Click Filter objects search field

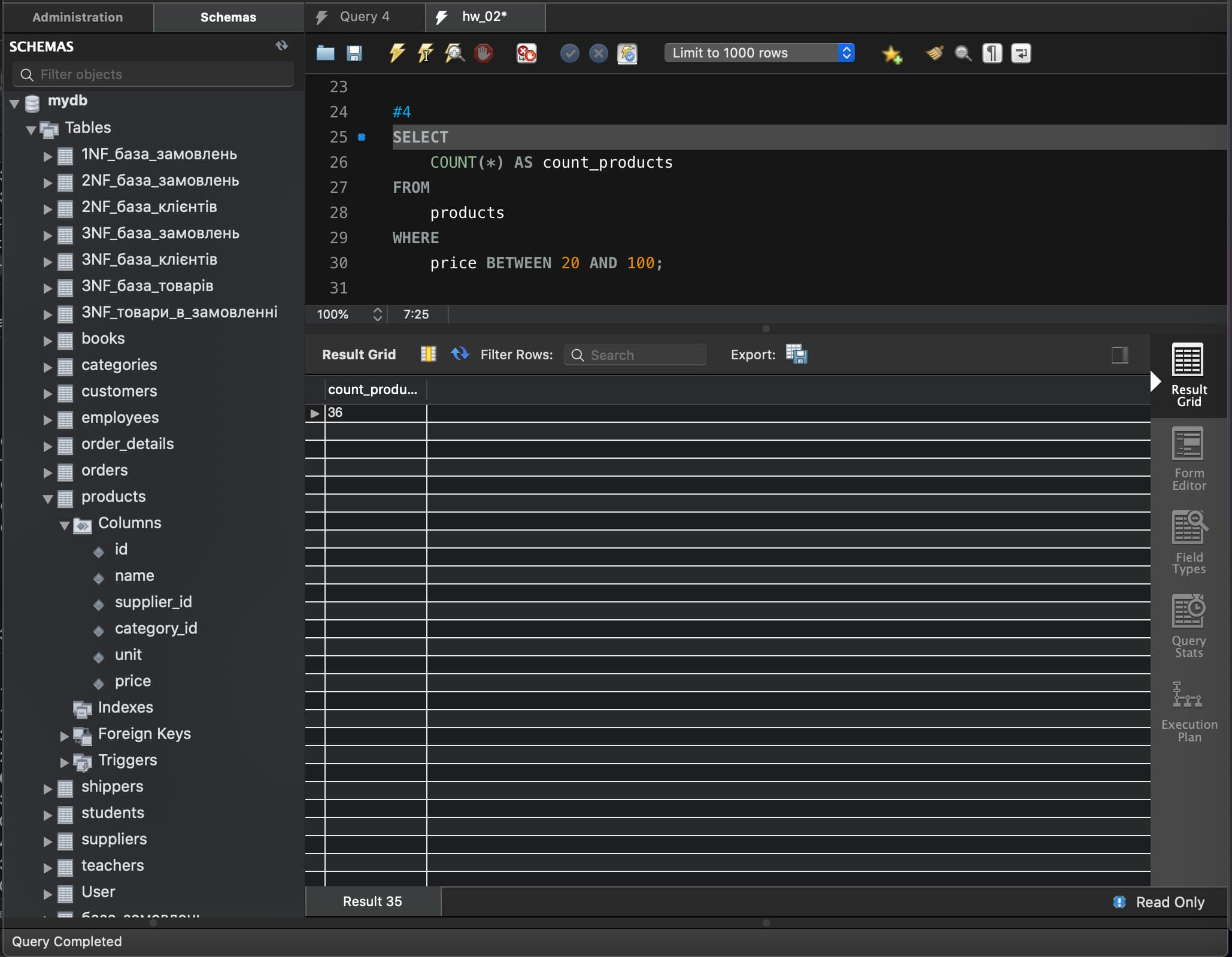(153, 74)
